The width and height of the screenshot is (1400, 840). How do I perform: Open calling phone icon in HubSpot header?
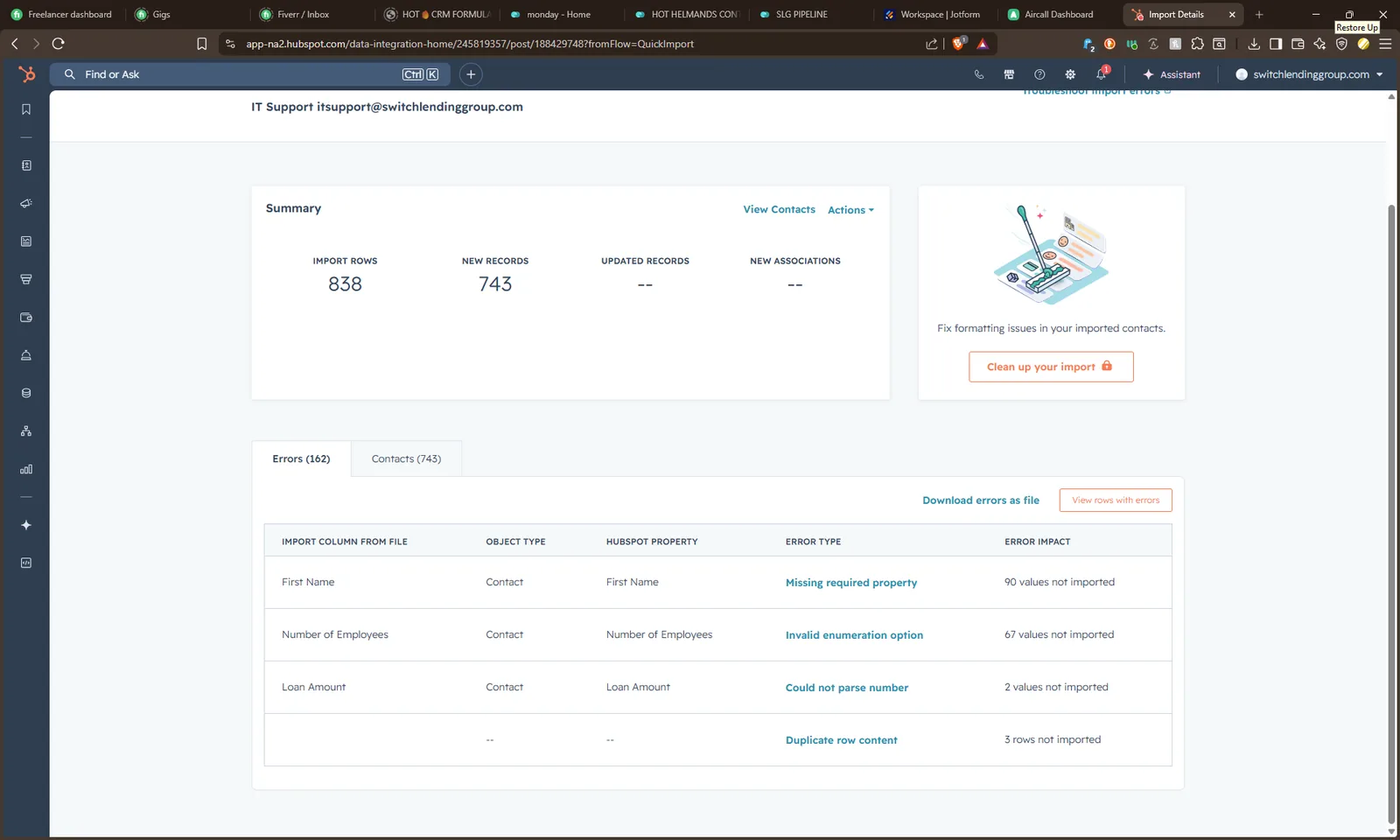pyautogui.click(x=979, y=74)
